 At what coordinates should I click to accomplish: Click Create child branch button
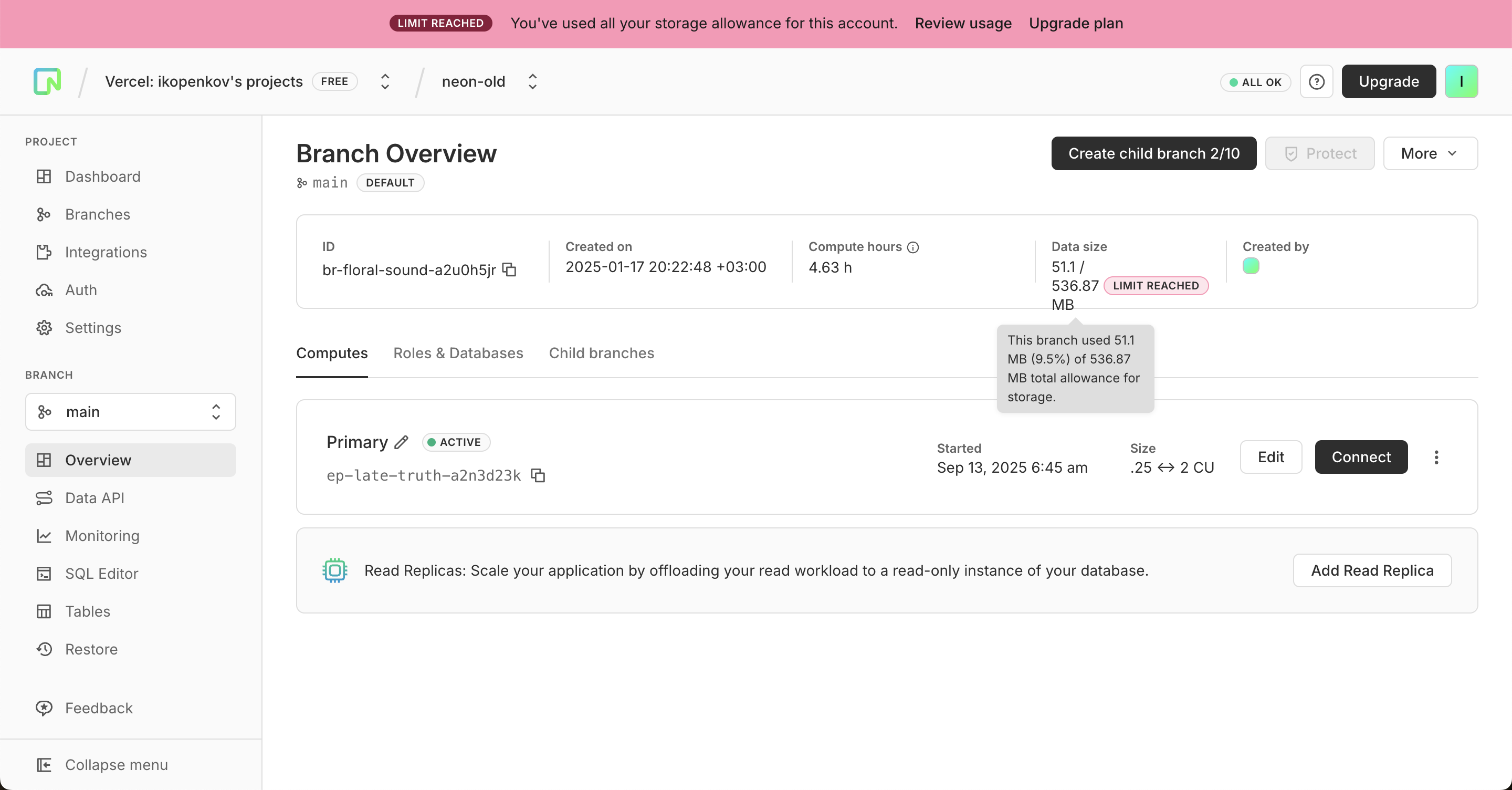click(x=1153, y=153)
